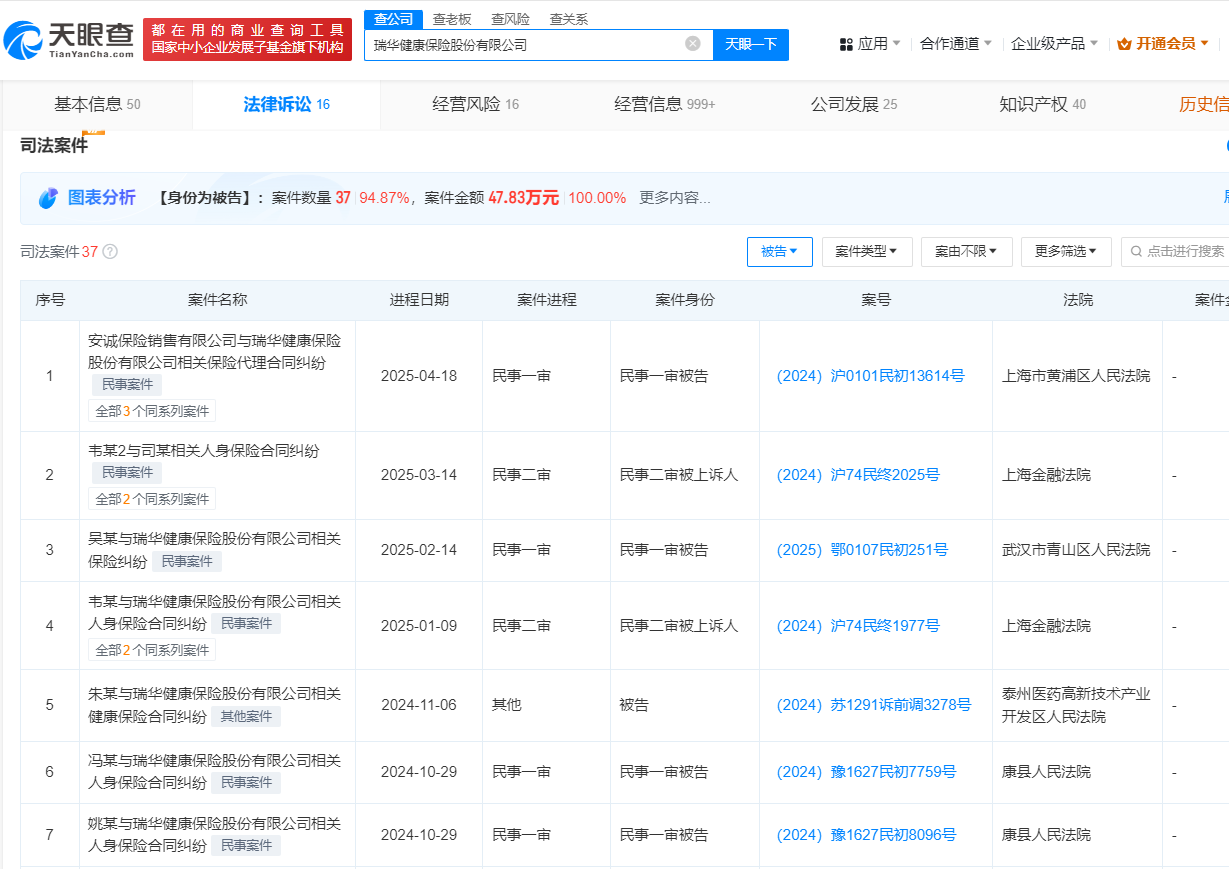
Task: Open the 公司发展 tab
Action: click(x=853, y=105)
